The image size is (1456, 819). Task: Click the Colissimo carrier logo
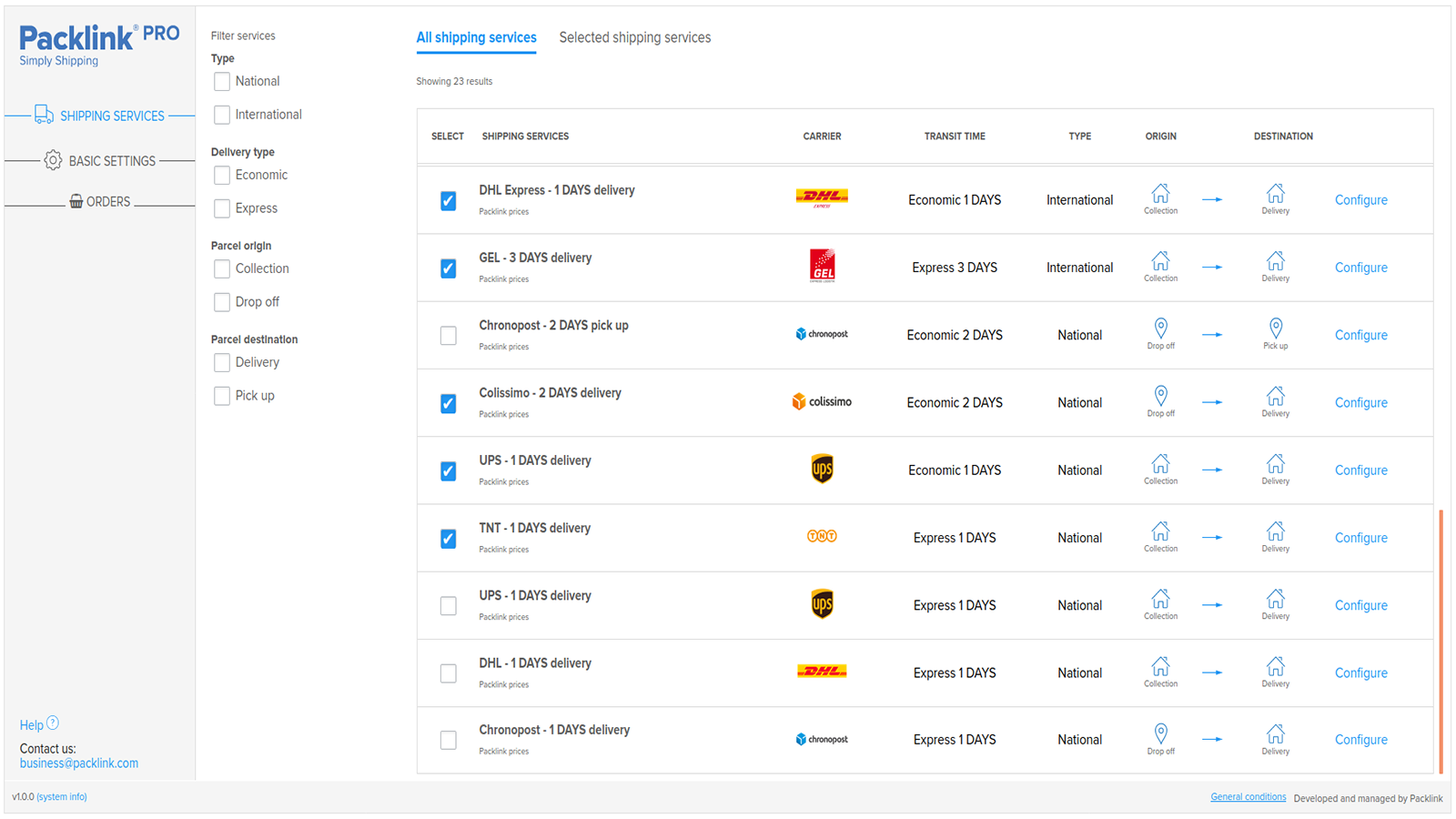822,400
